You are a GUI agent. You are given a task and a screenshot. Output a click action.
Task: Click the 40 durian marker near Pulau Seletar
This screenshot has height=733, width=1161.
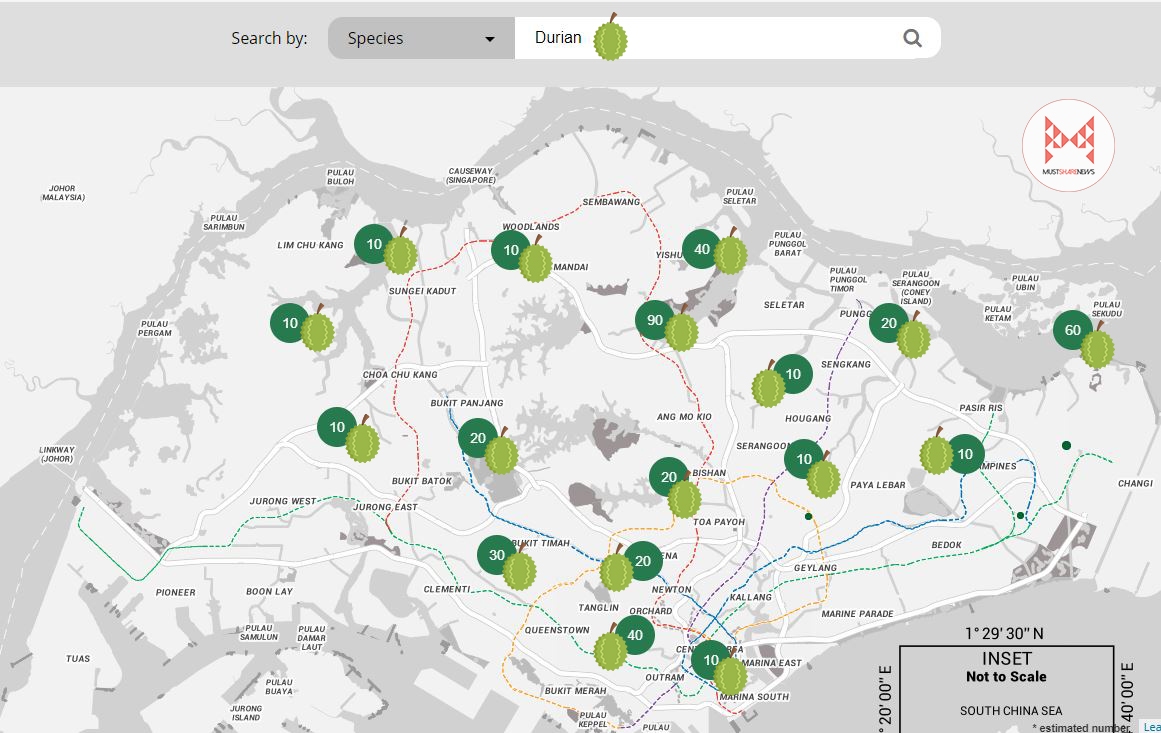pyautogui.click(x=702, y=250)
